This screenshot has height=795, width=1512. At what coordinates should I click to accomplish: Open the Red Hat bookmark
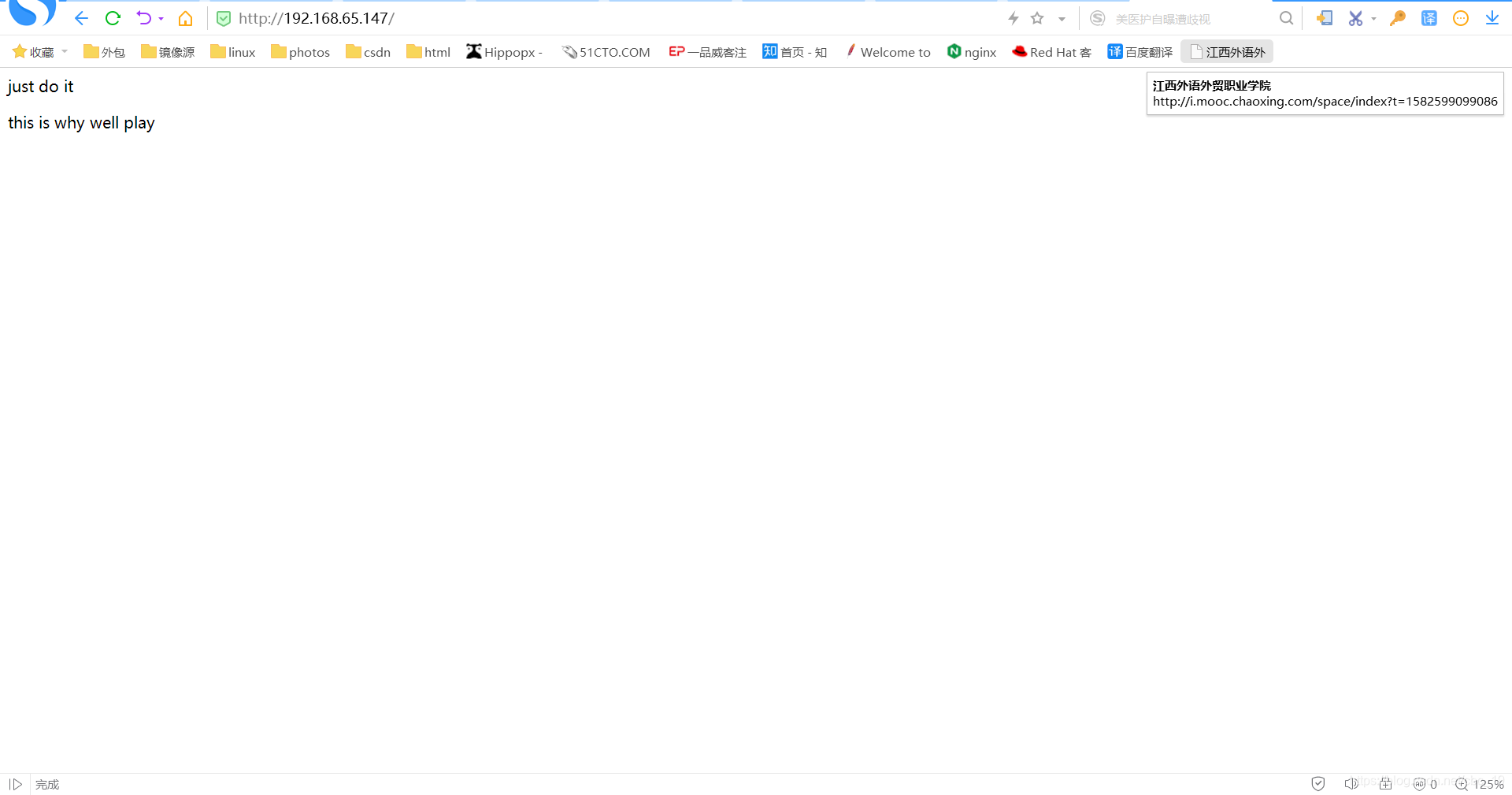pos(1052,52)
